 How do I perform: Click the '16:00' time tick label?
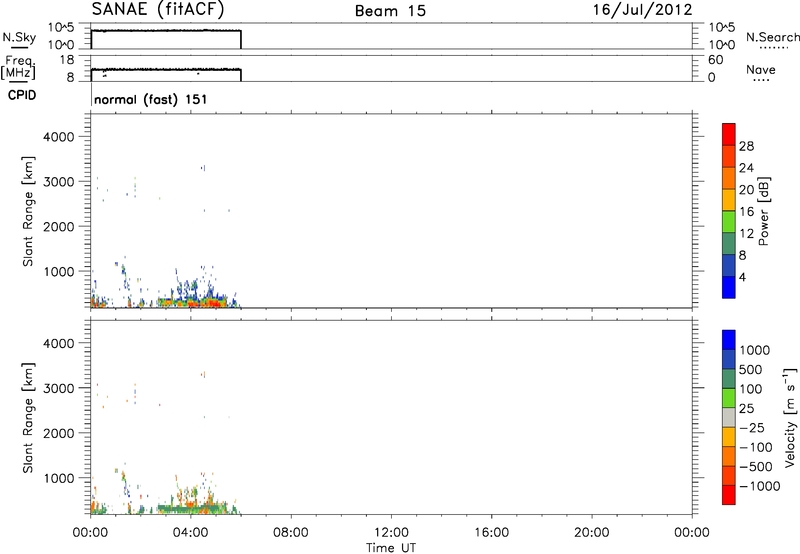point(491,533)
